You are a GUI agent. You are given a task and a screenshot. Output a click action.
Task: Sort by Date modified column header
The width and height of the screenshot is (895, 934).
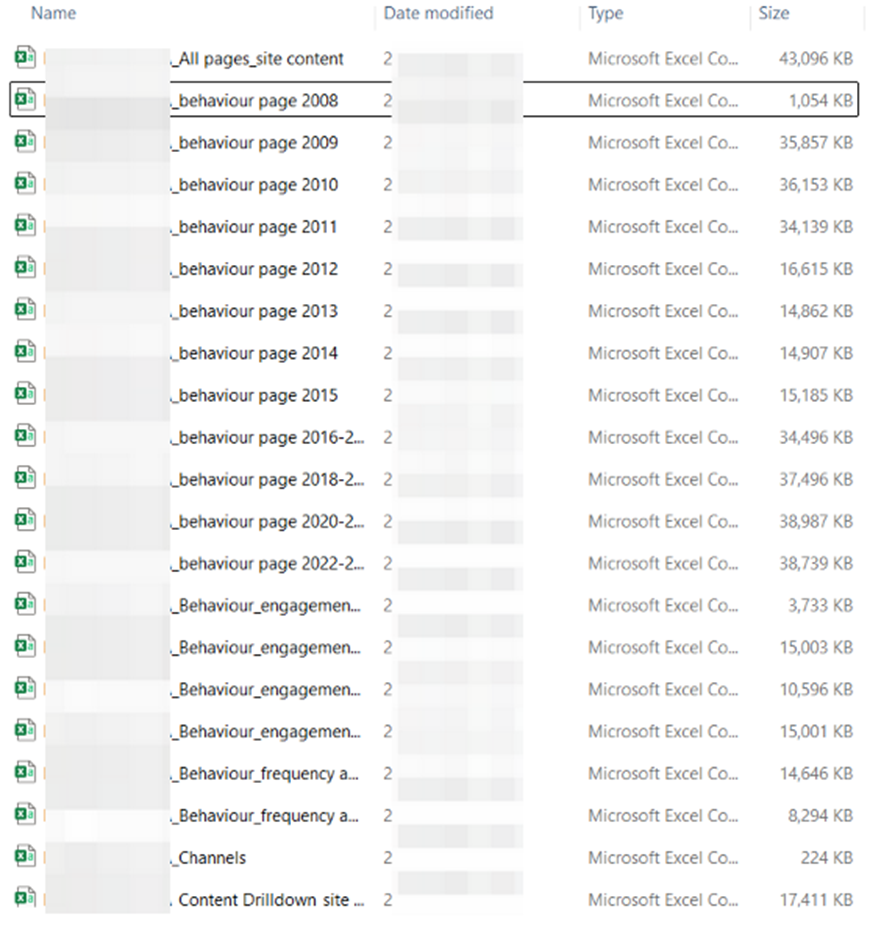click(438, 14)
